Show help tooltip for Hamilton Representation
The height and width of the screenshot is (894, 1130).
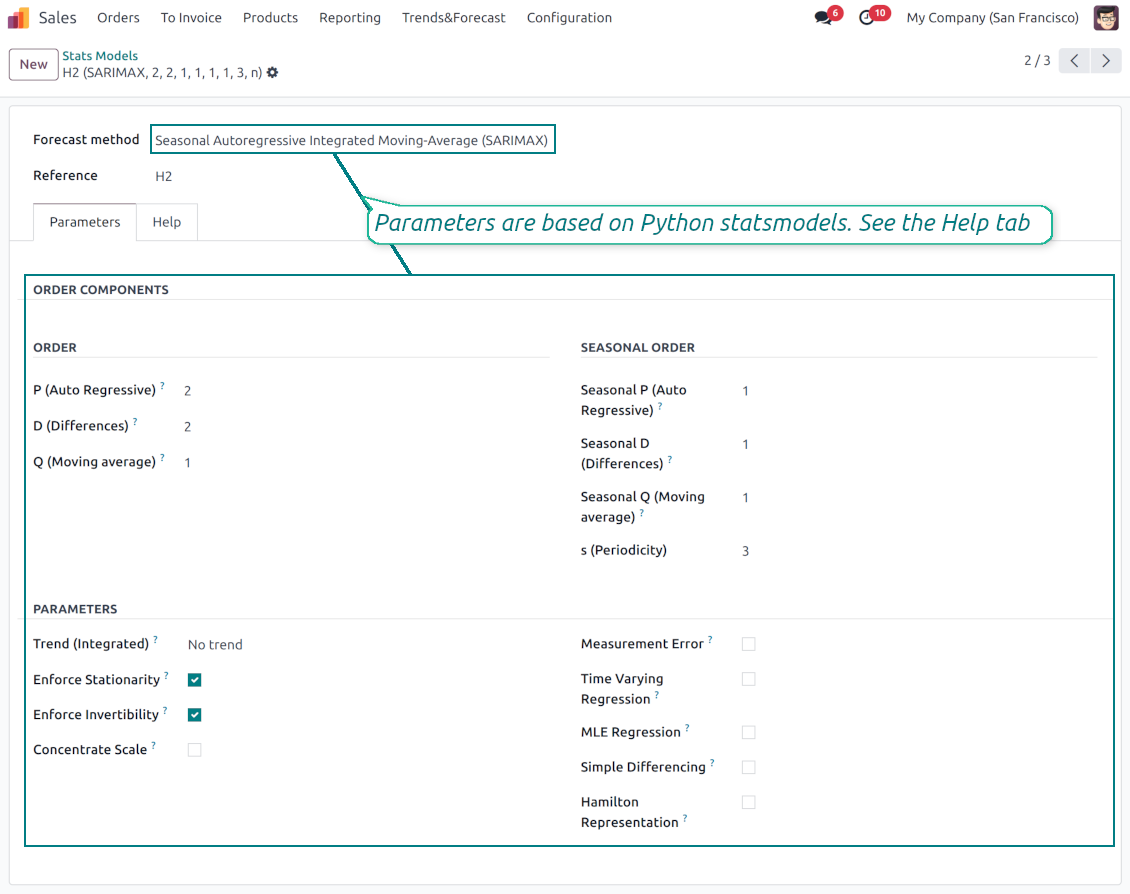point(685,818)
